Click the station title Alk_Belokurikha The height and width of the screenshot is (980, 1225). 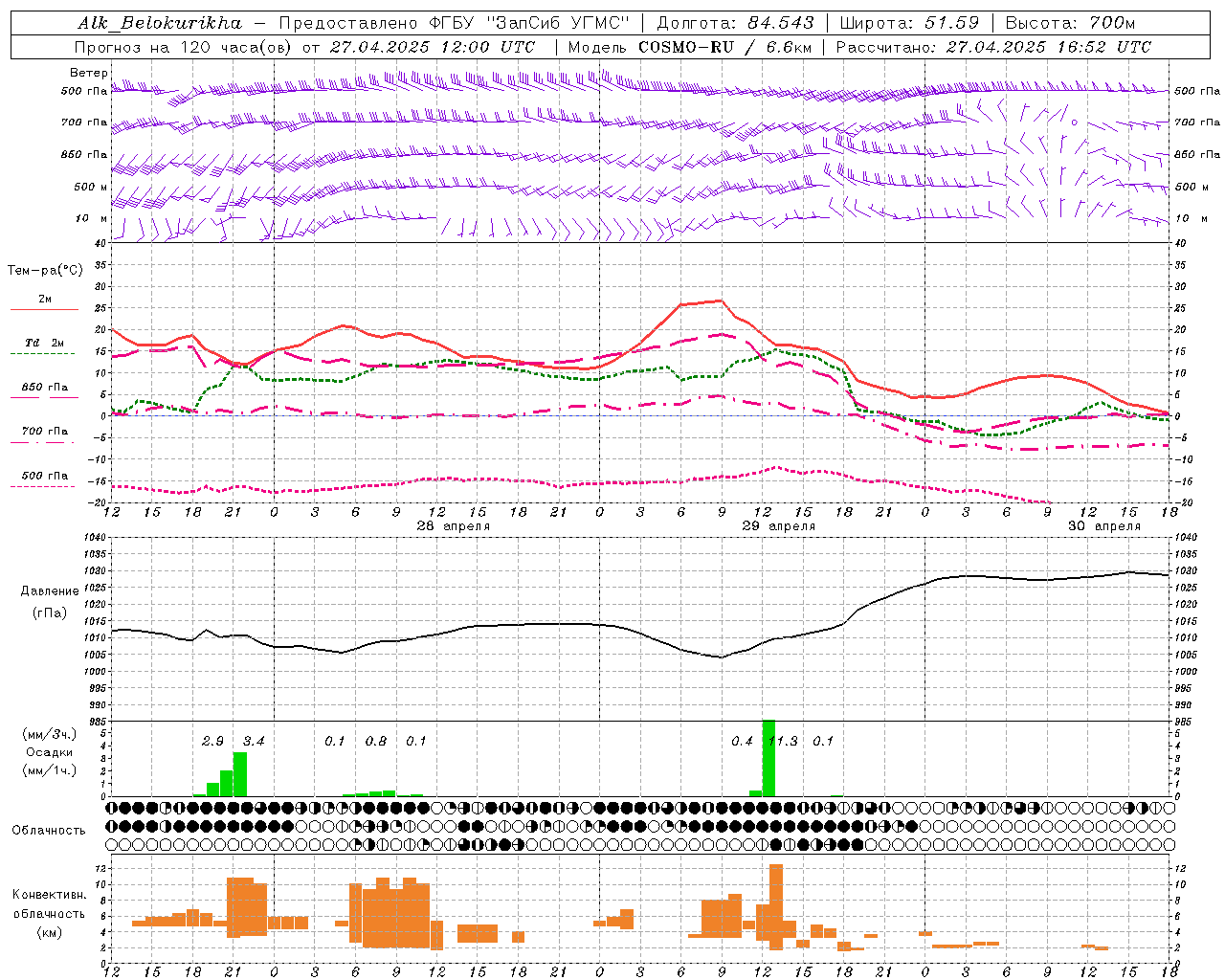click(160, 23)
